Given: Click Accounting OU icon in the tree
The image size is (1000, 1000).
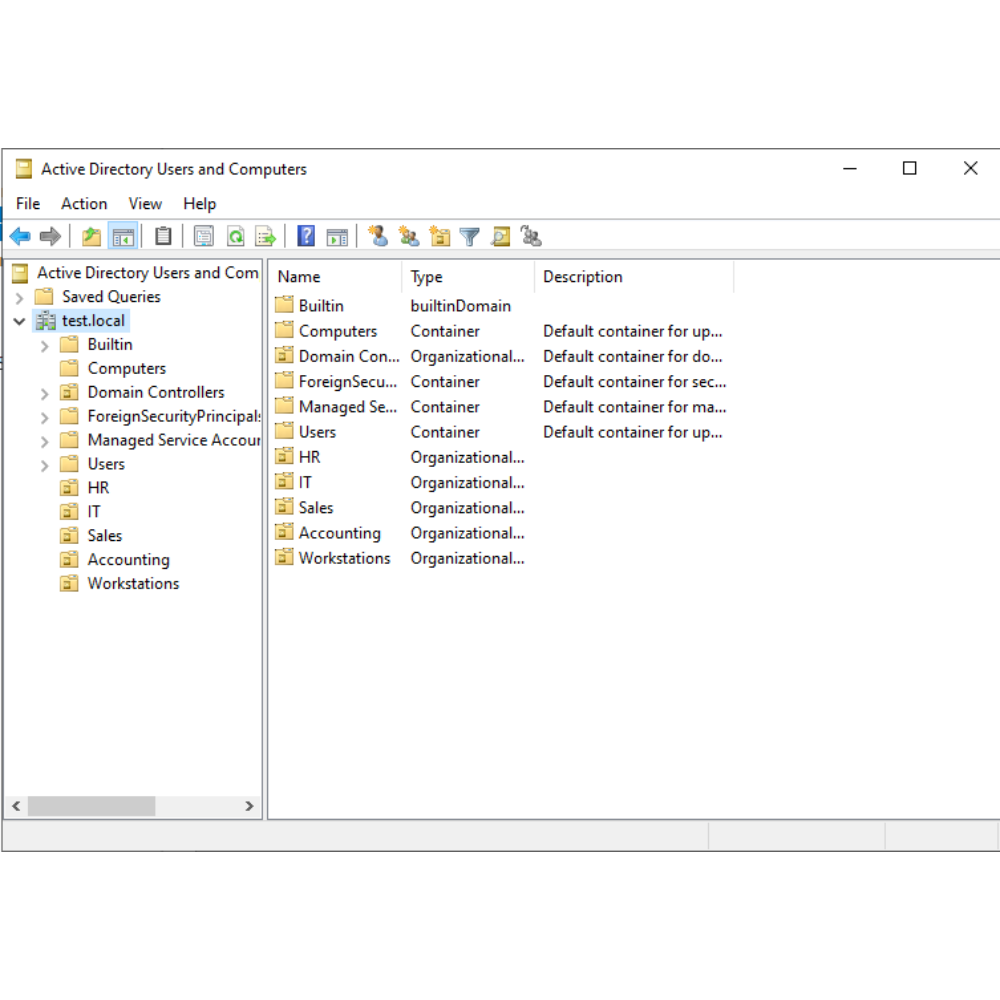Looking at the screenshot, I should tap(69, 559).
